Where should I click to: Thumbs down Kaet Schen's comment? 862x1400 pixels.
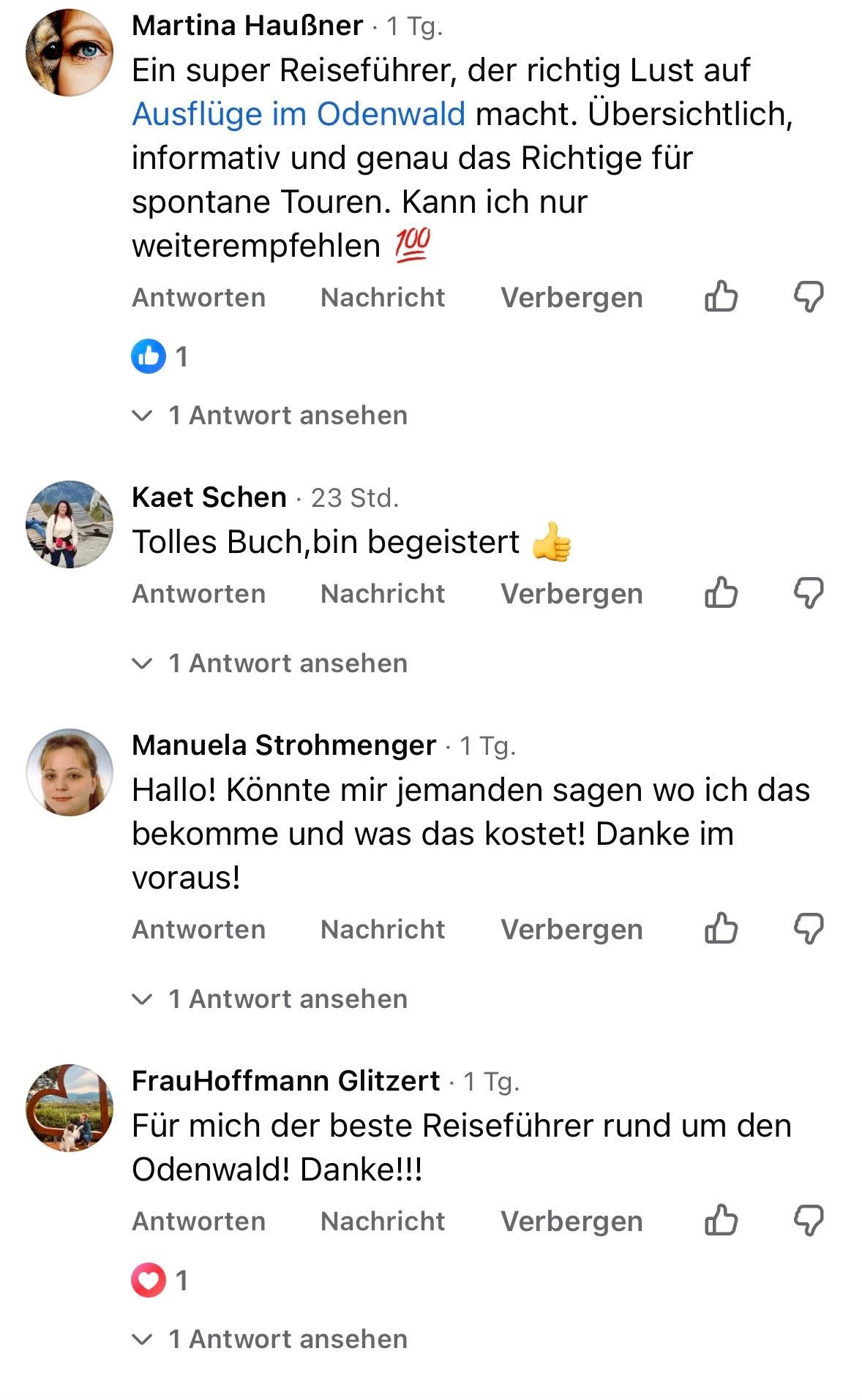[x=809, y=592]
